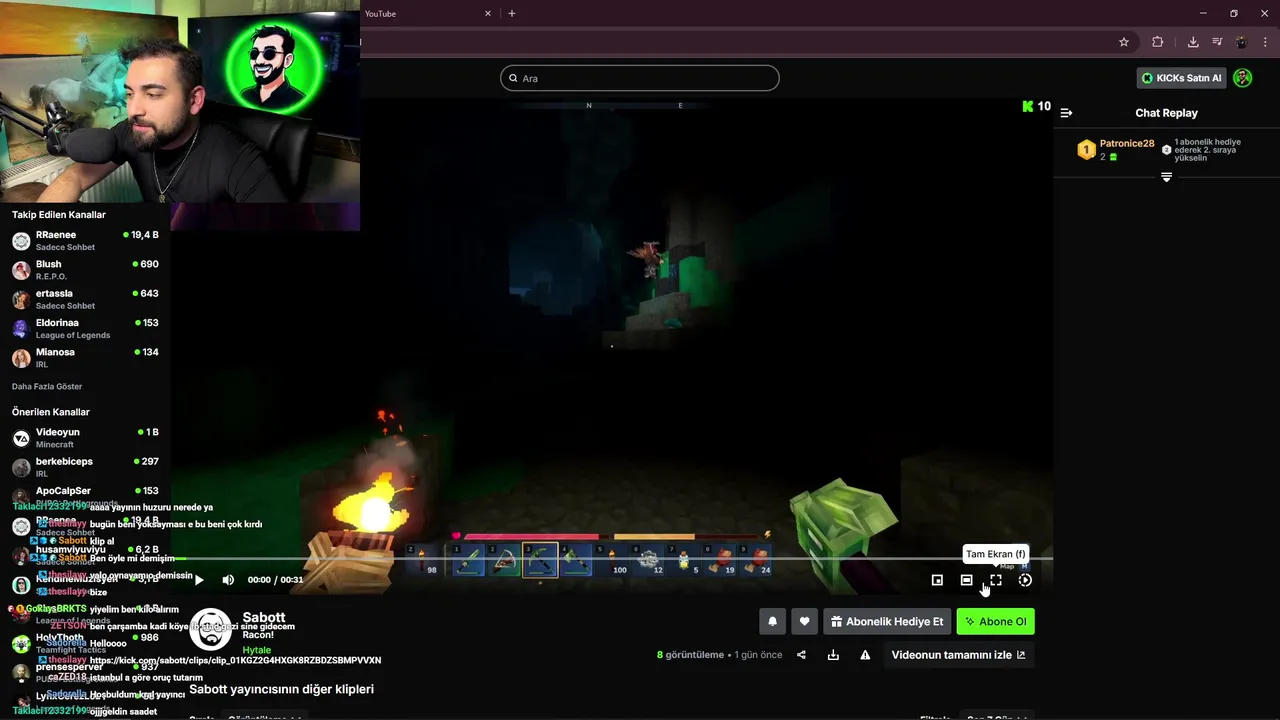Collapse the Chat Replay panel with arrow icon
This screenshot has width=1280, height=720.
1066,113
